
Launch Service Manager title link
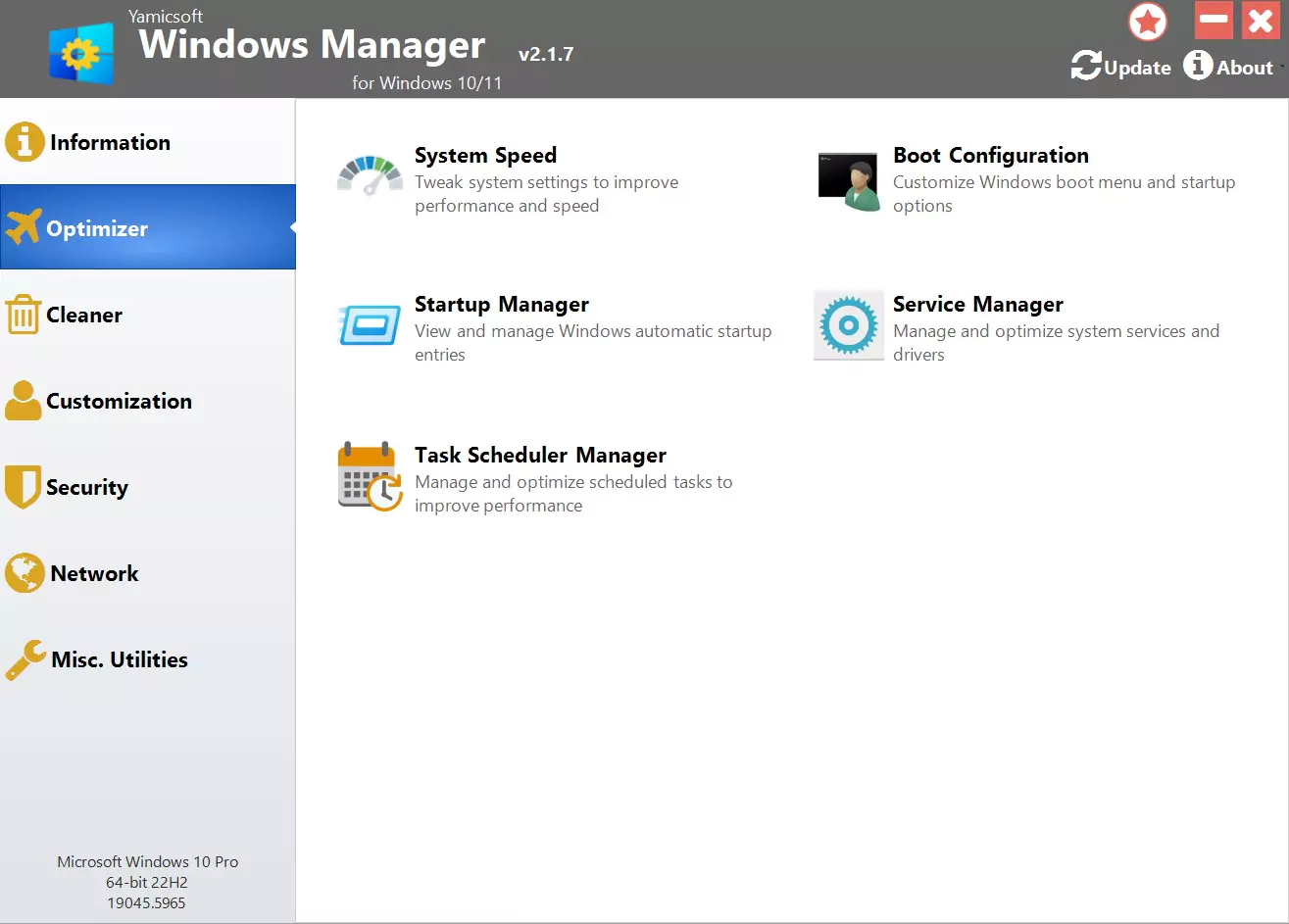click(x=978, y=304)
